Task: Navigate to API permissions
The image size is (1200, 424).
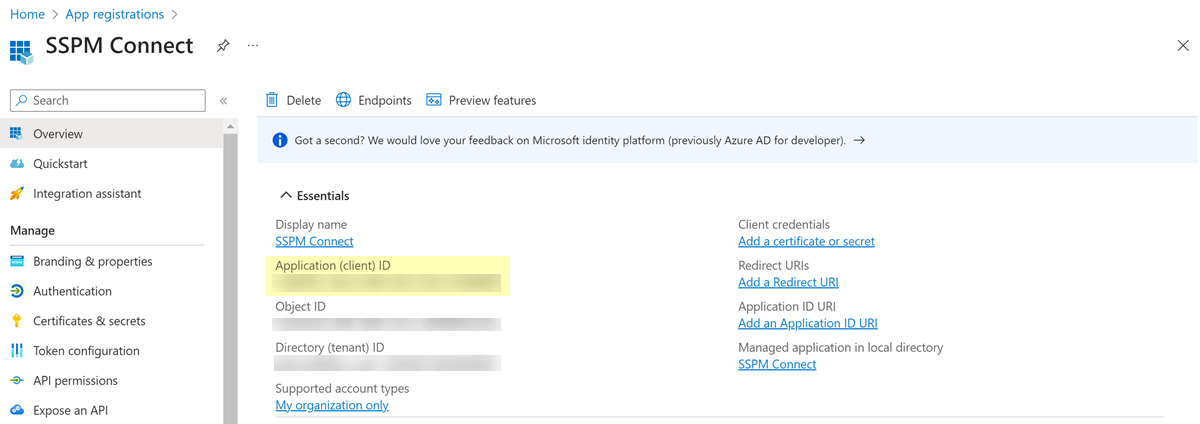Action: coord(75,381)
